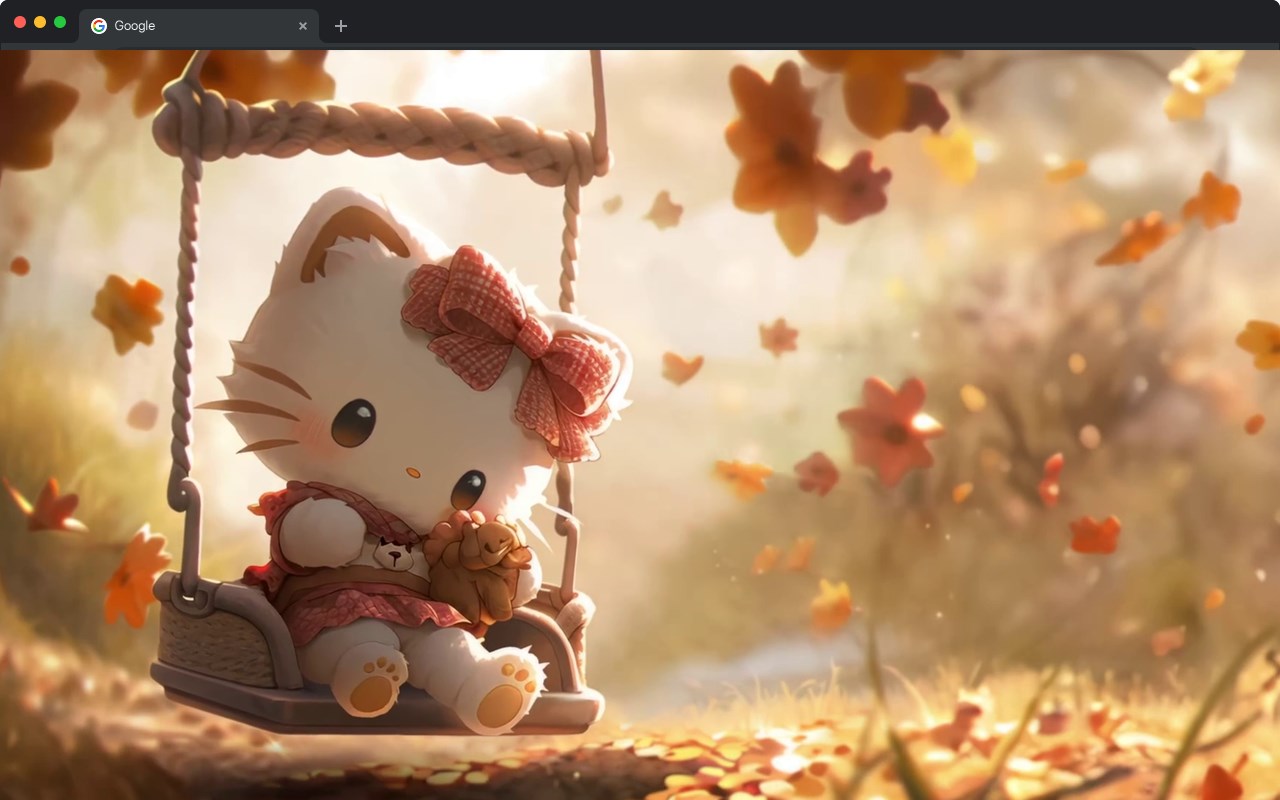Close the Google tab

click(303, 26)
